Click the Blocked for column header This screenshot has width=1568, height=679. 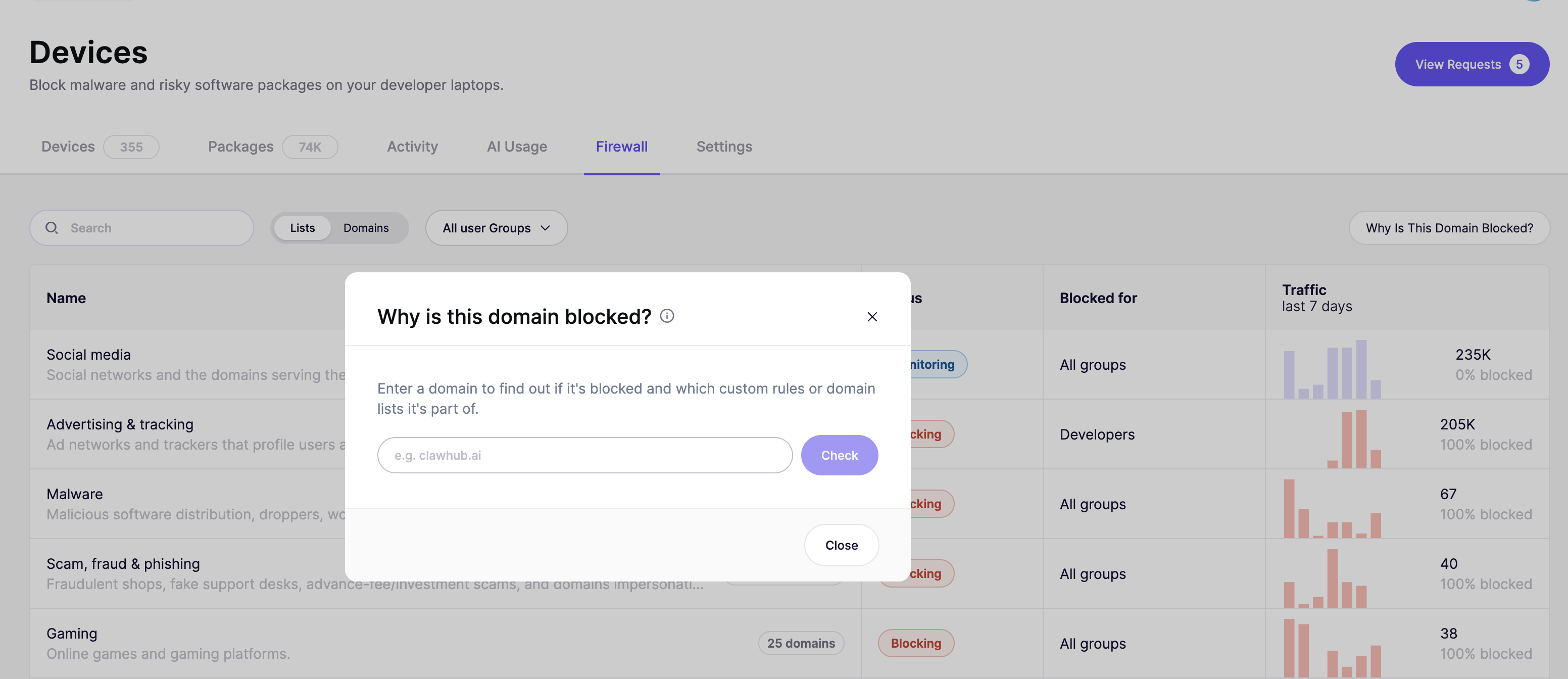click(x=1098, y=298)
